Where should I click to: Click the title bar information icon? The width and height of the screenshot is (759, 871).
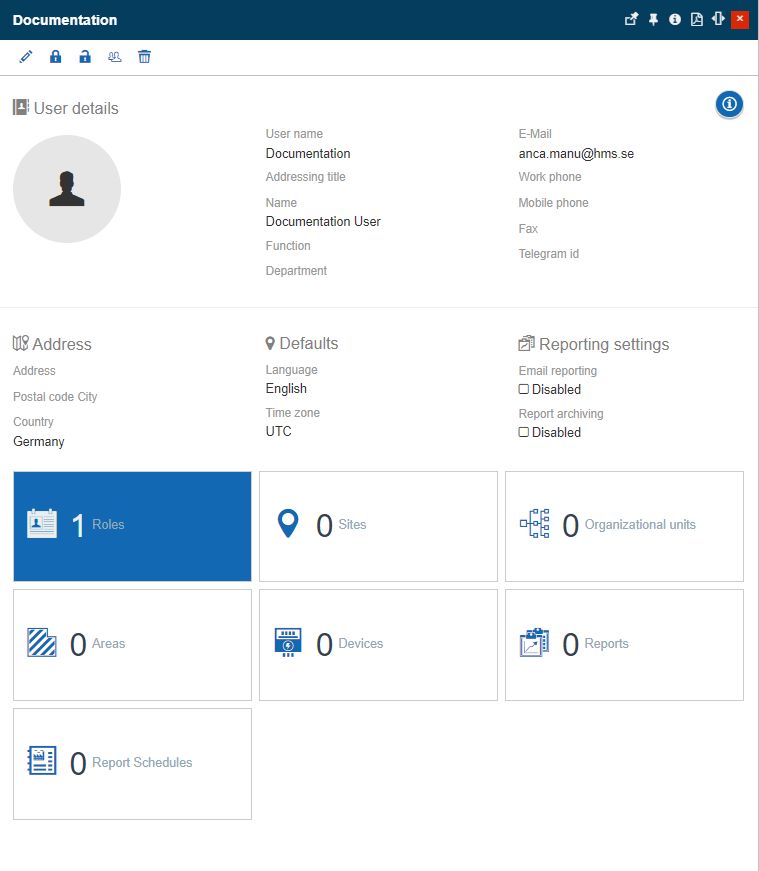(675, 19)
